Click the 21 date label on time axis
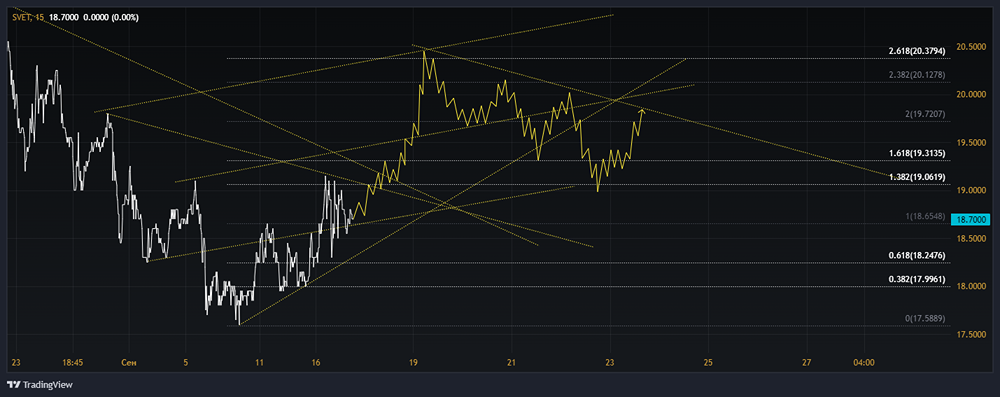The image size is (1000, 397). (x=511, y=362)
